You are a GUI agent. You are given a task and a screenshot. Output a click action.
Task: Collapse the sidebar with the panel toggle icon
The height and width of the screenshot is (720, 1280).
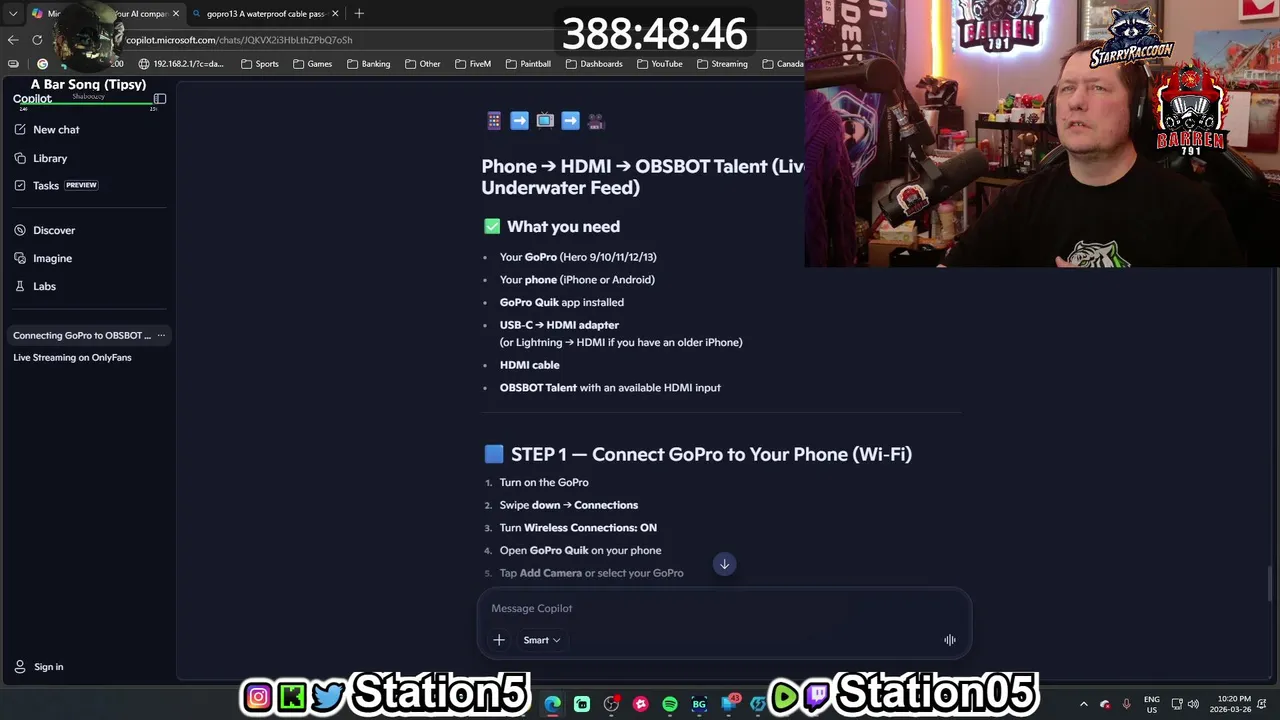tap(159, 99)
